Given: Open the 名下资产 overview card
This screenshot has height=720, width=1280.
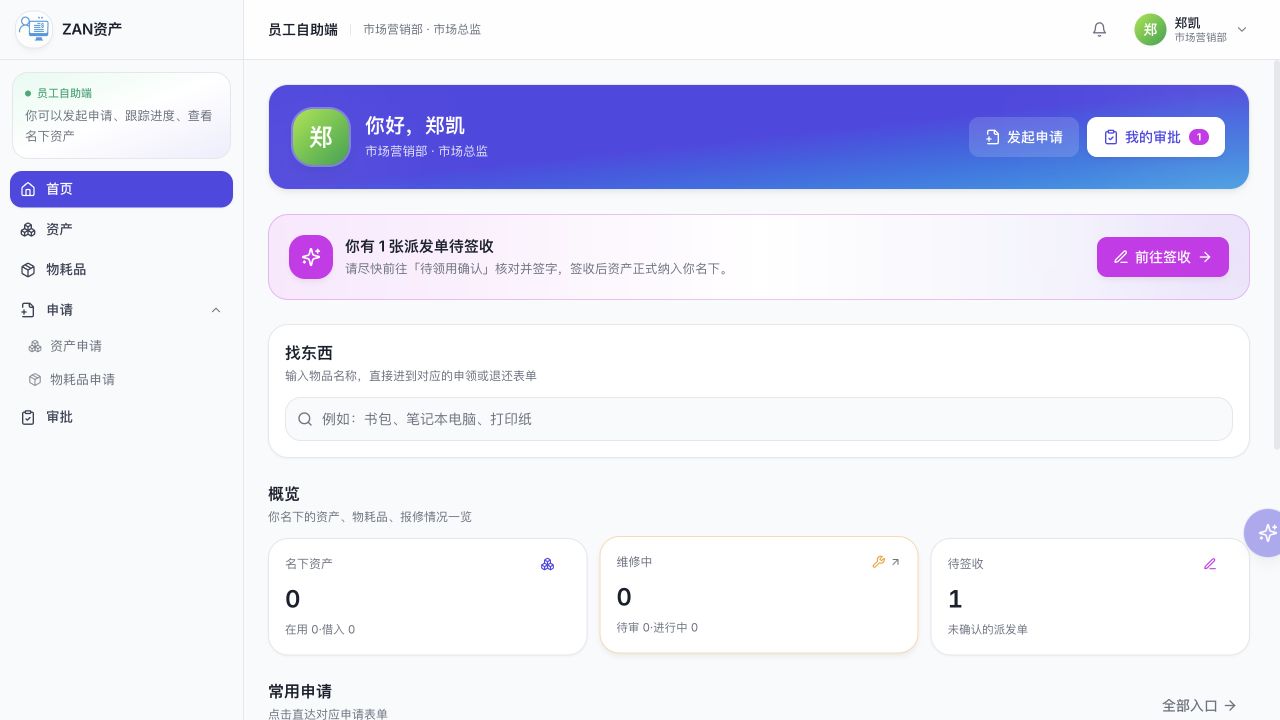Looking at the screenshot, I should pyautogui.click(x=427, y=597).
